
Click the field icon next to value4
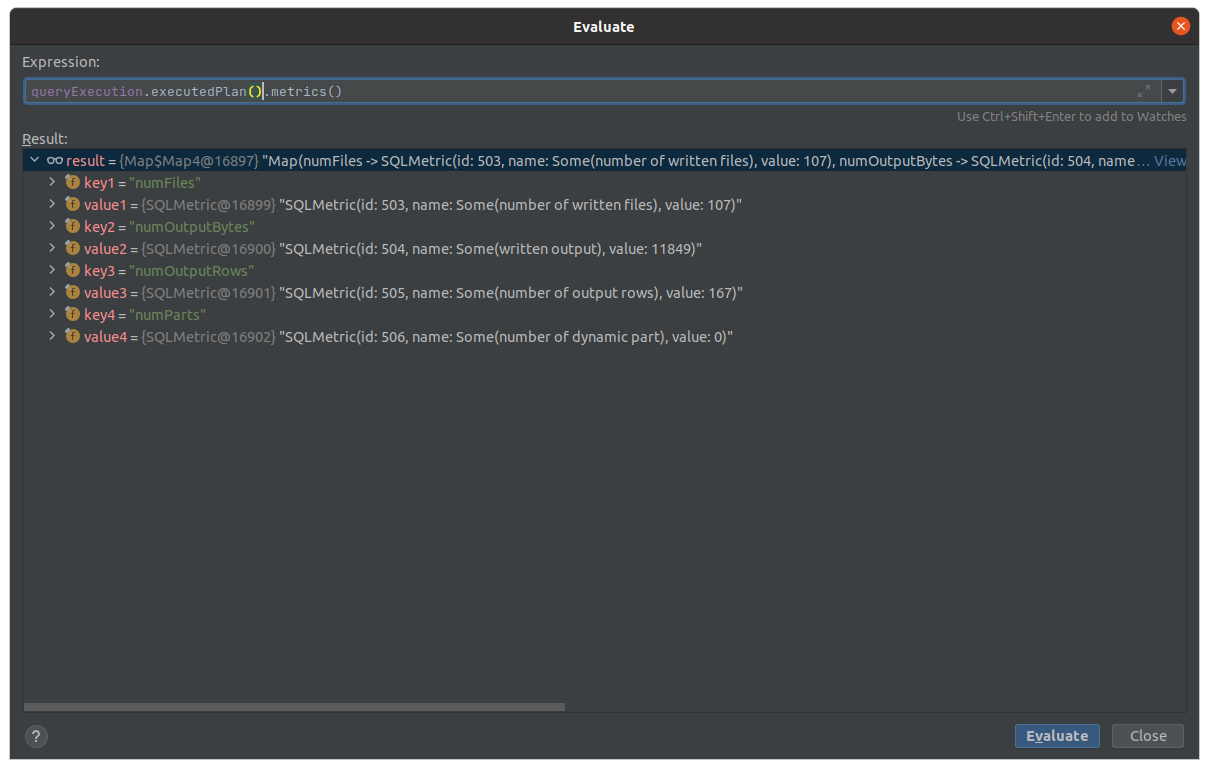coord(72,336)
